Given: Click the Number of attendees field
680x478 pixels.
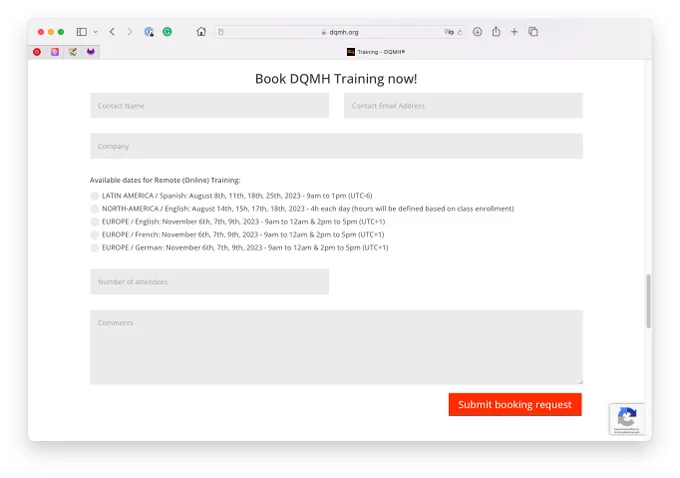Looking at the screenshot, I should click(209, 282).
